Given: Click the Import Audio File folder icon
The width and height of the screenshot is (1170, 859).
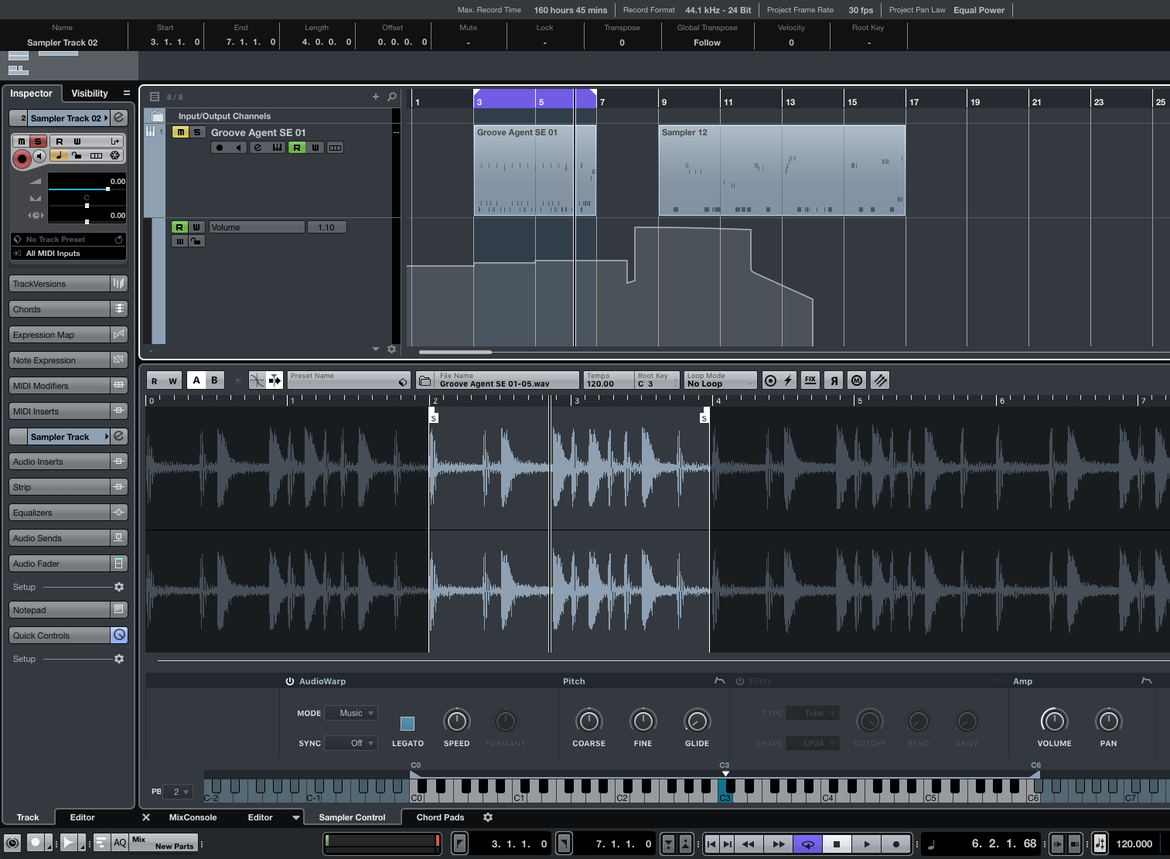Looking at the screenshot, I should [x=425, y=381].
